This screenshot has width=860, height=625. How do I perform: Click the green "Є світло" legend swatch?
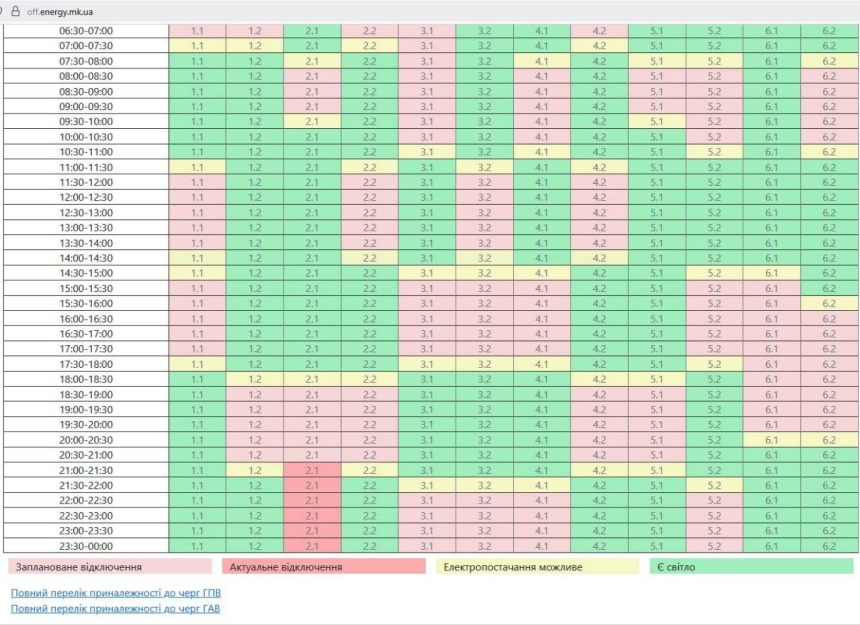750,567
